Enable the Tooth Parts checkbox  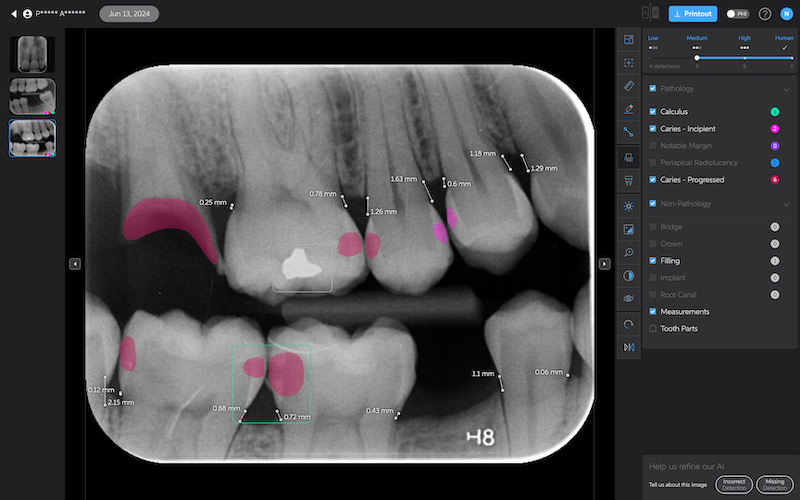653,328
